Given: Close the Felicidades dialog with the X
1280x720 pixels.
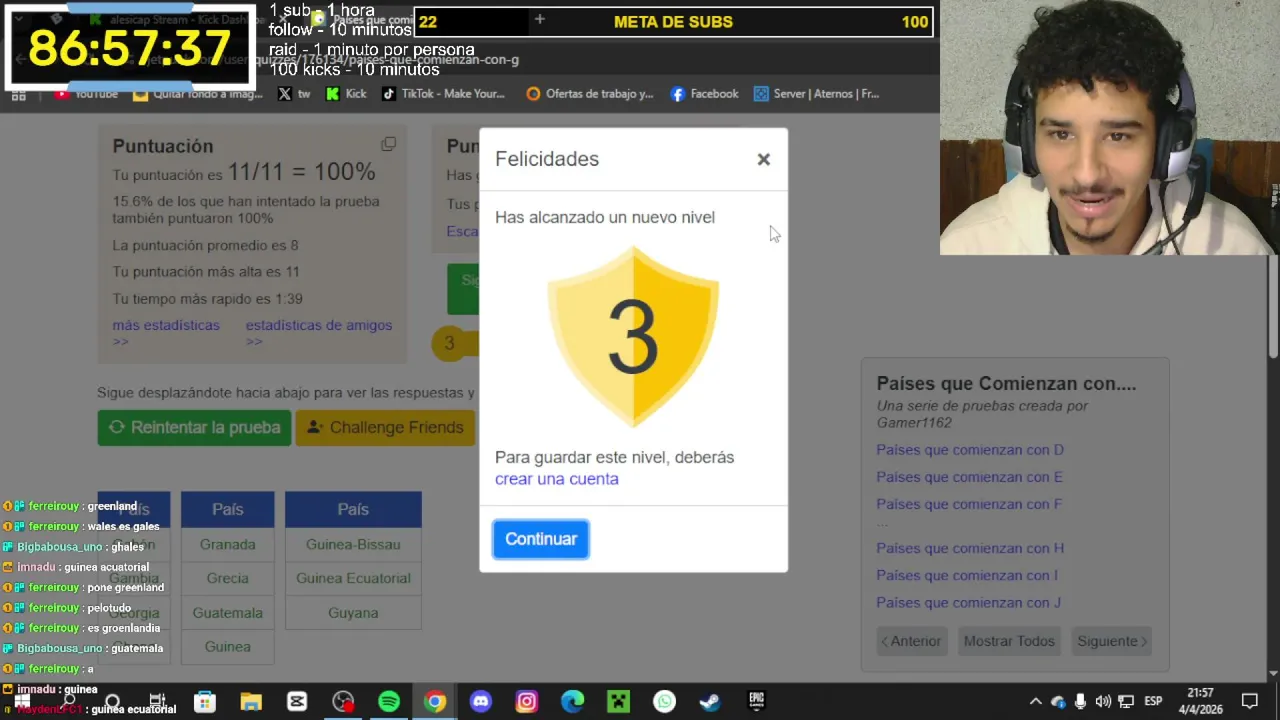Looking at the screenshot, I should click(x=763, y=159).
